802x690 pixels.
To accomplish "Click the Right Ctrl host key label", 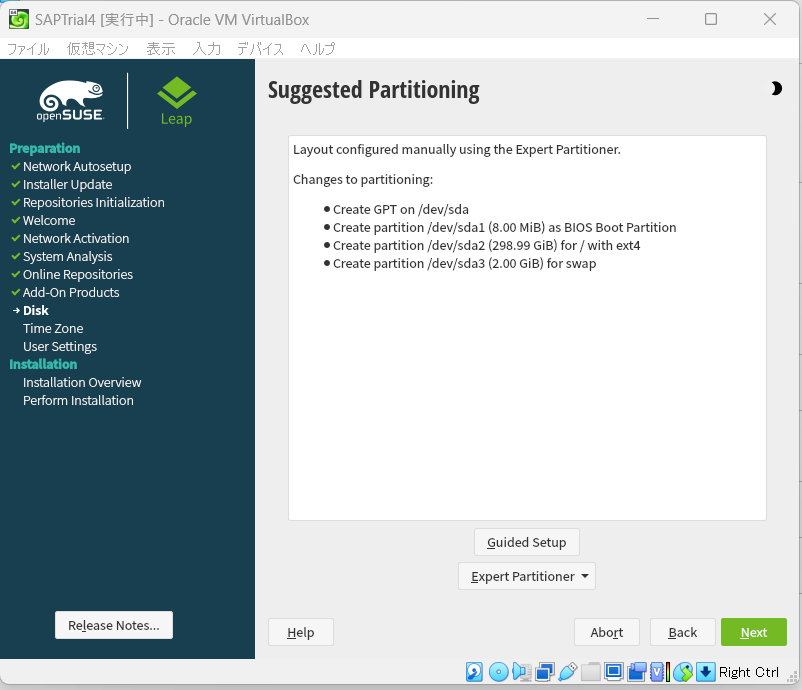I will coord(749,672).
